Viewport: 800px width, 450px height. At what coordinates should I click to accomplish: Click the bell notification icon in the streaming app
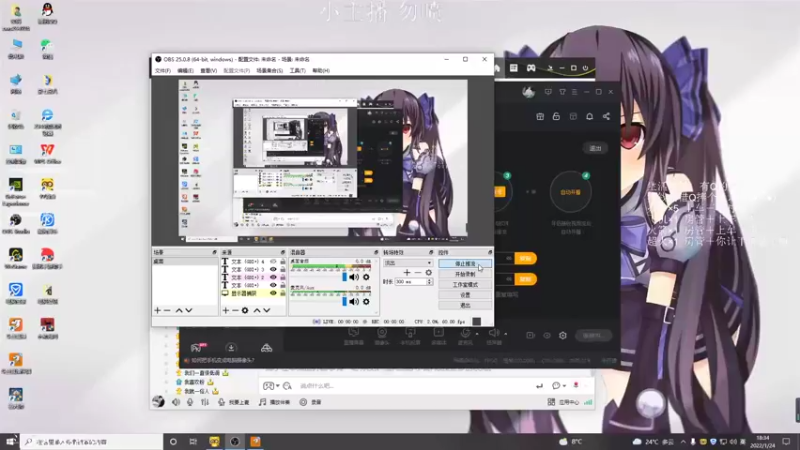point(589,116)
